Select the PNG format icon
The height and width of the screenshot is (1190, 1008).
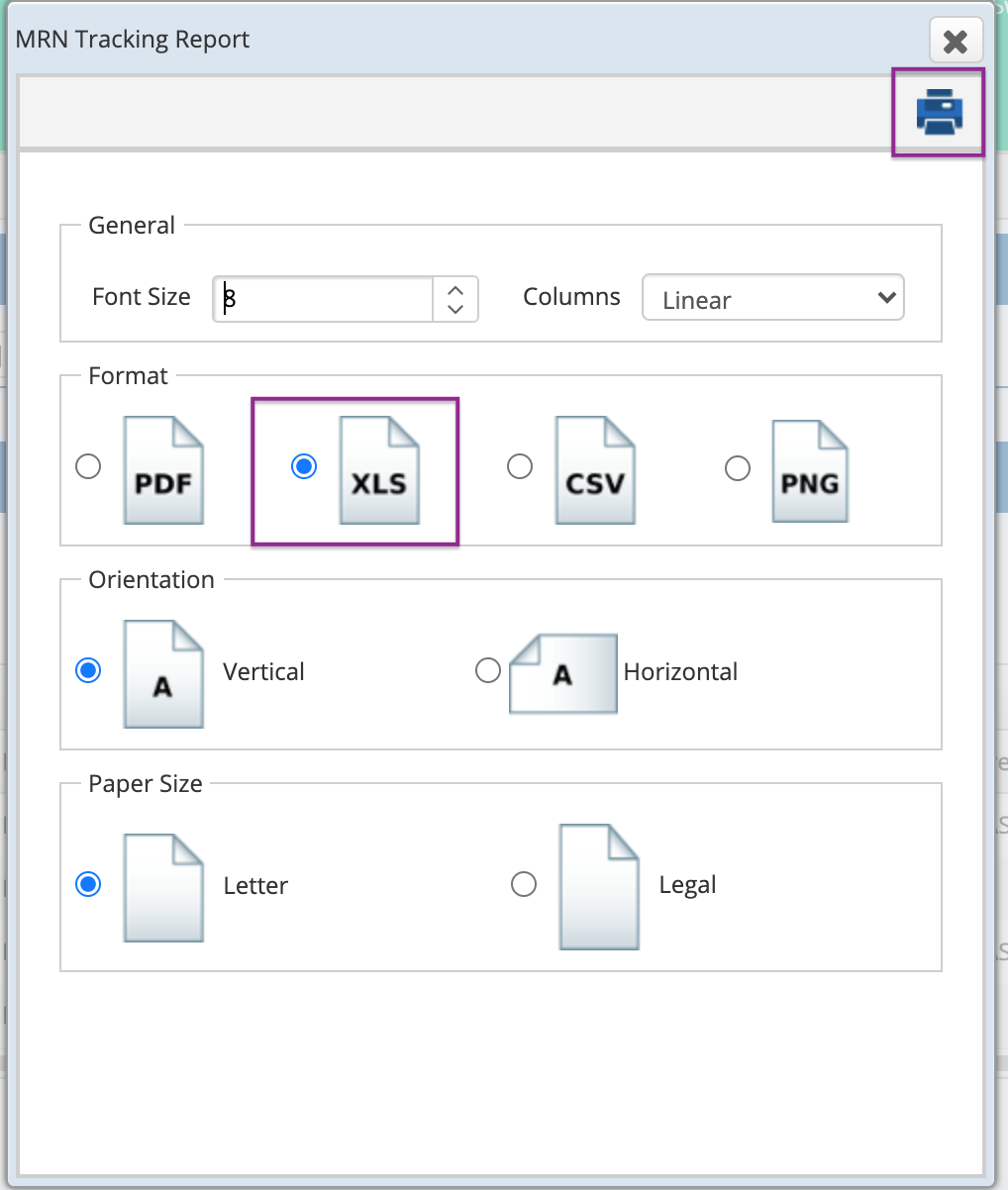click(810, 467)
